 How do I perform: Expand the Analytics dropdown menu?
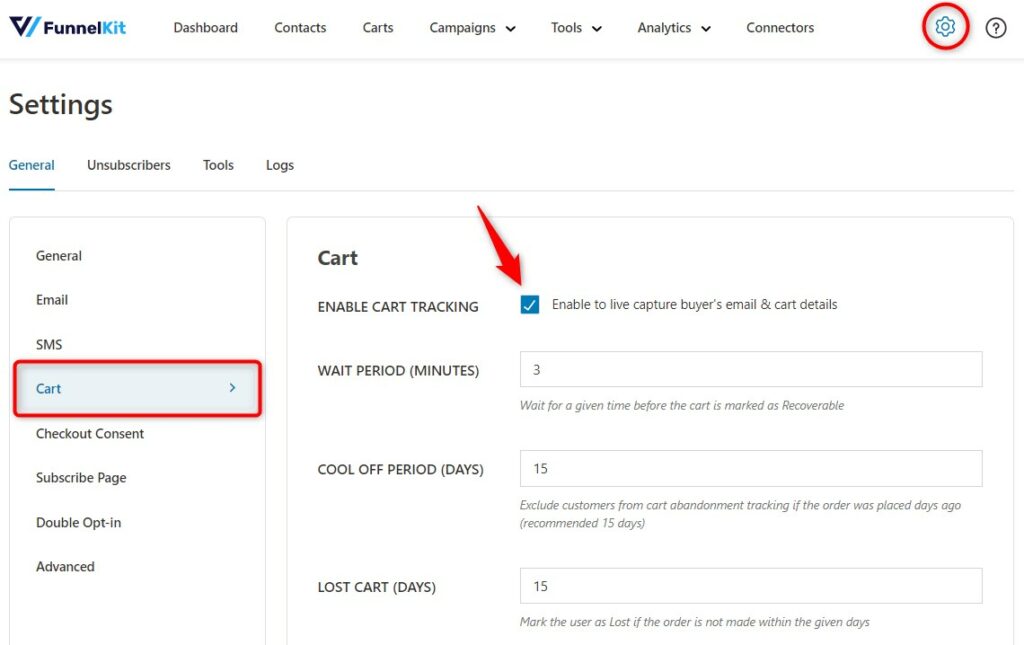pyautogui.click(x=674, y=28)
